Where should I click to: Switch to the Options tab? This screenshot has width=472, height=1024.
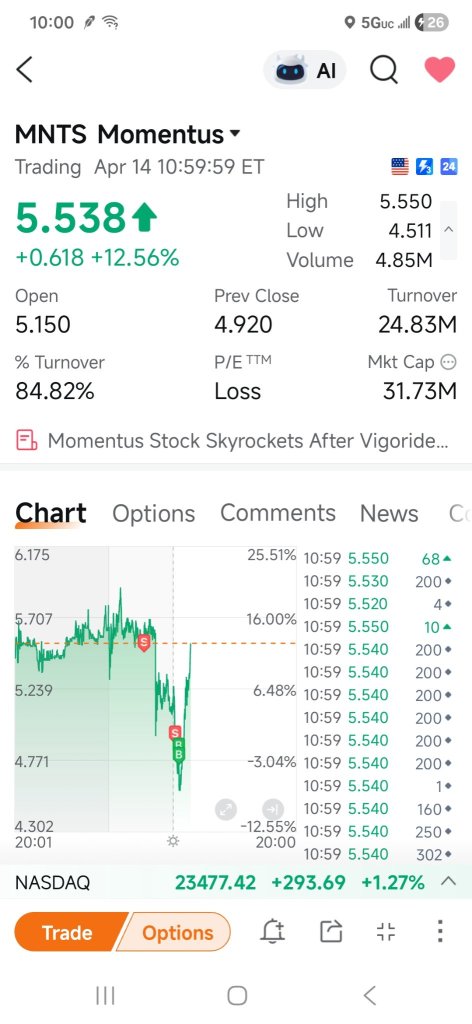point(153,513)
